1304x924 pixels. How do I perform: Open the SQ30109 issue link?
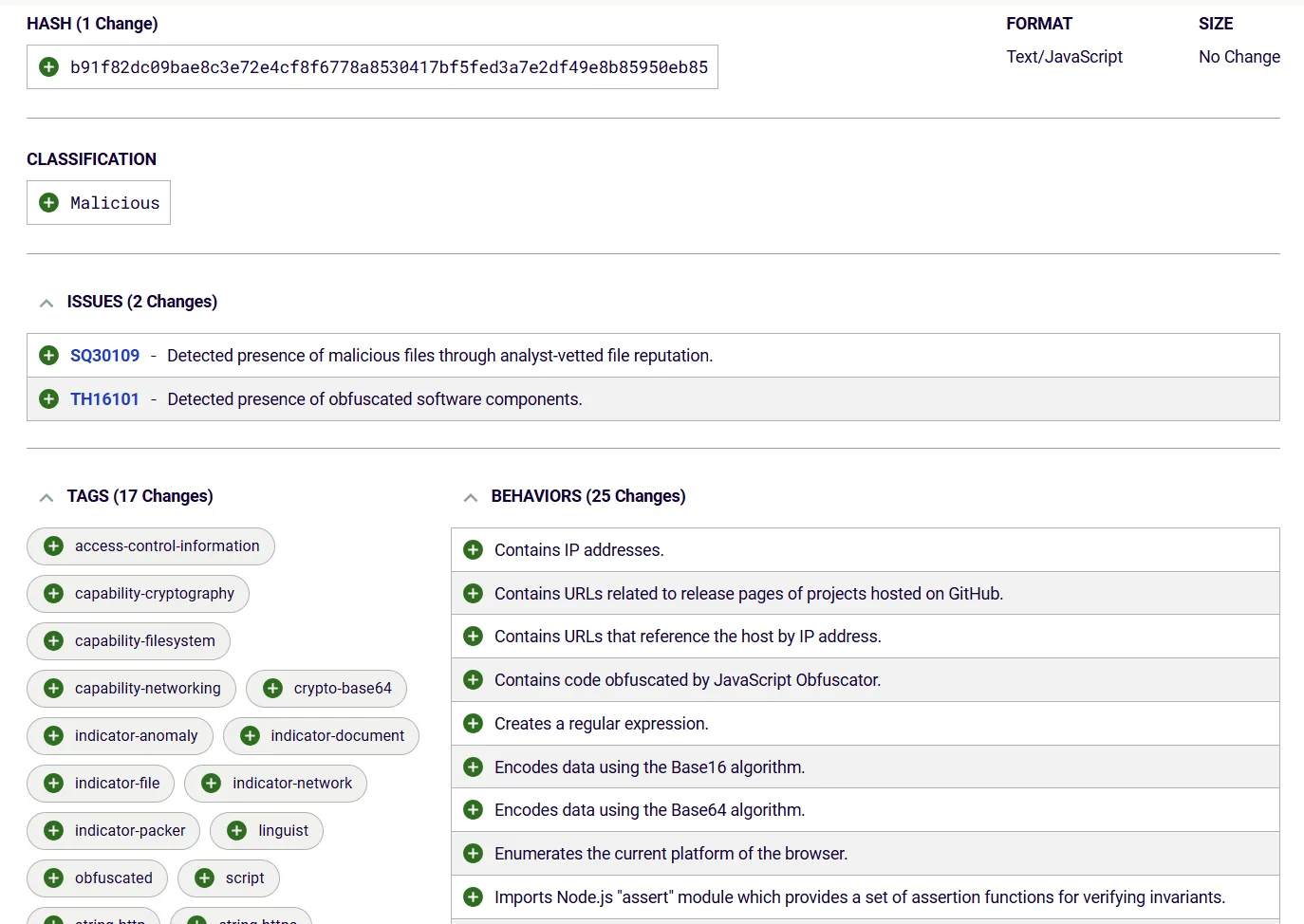[104, 355]
